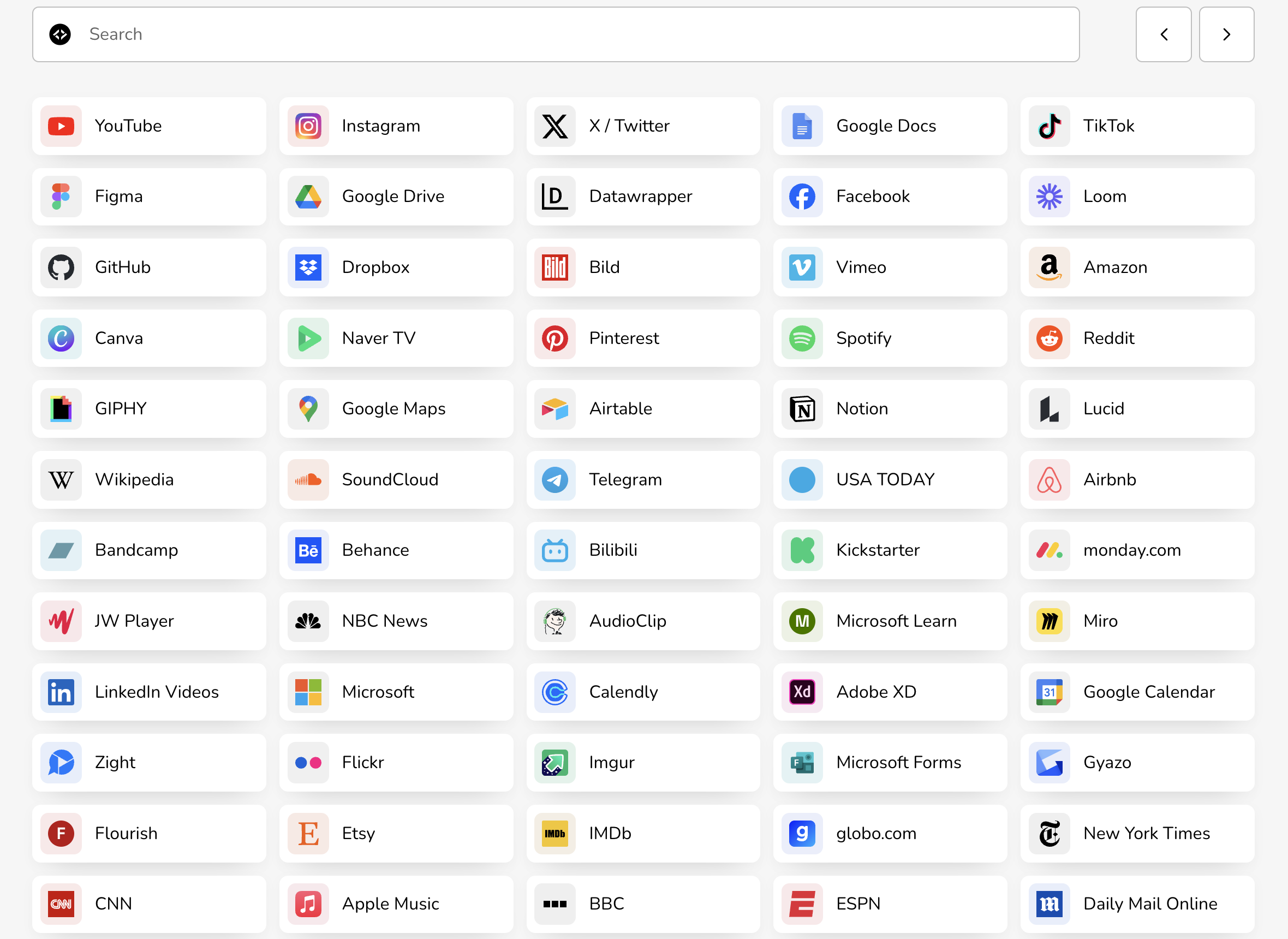This screenshot has height=939, width=1288.
Task: Select the GitHub icon
Action: pos(61,267)
